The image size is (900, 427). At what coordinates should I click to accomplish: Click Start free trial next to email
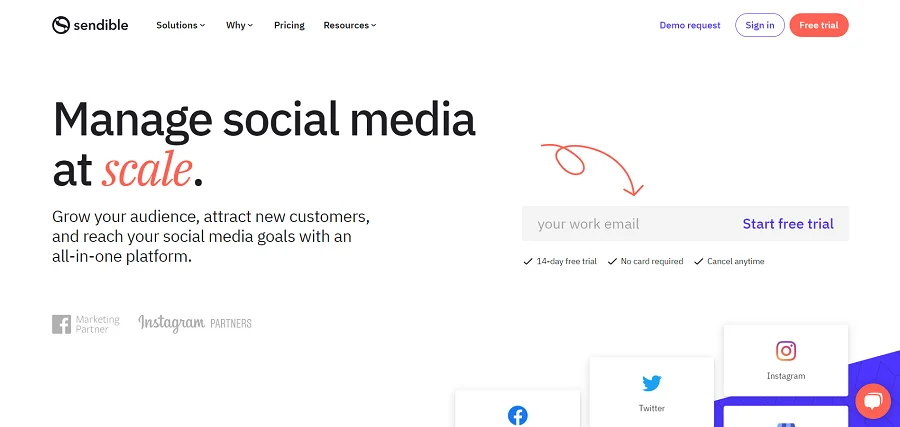788,224
